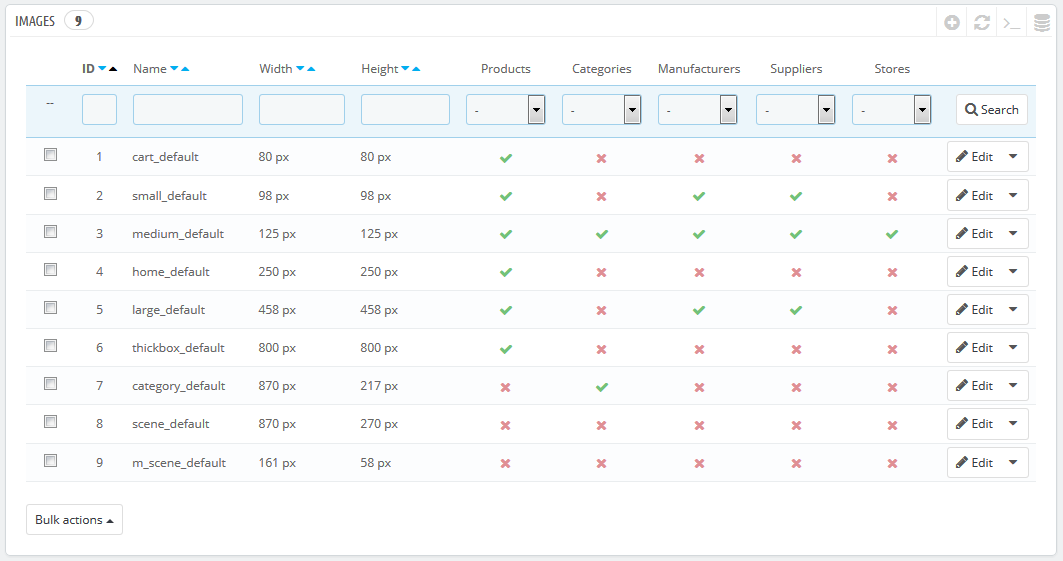Toggle Manufacturers checkmark for large_default

[699, 310]
